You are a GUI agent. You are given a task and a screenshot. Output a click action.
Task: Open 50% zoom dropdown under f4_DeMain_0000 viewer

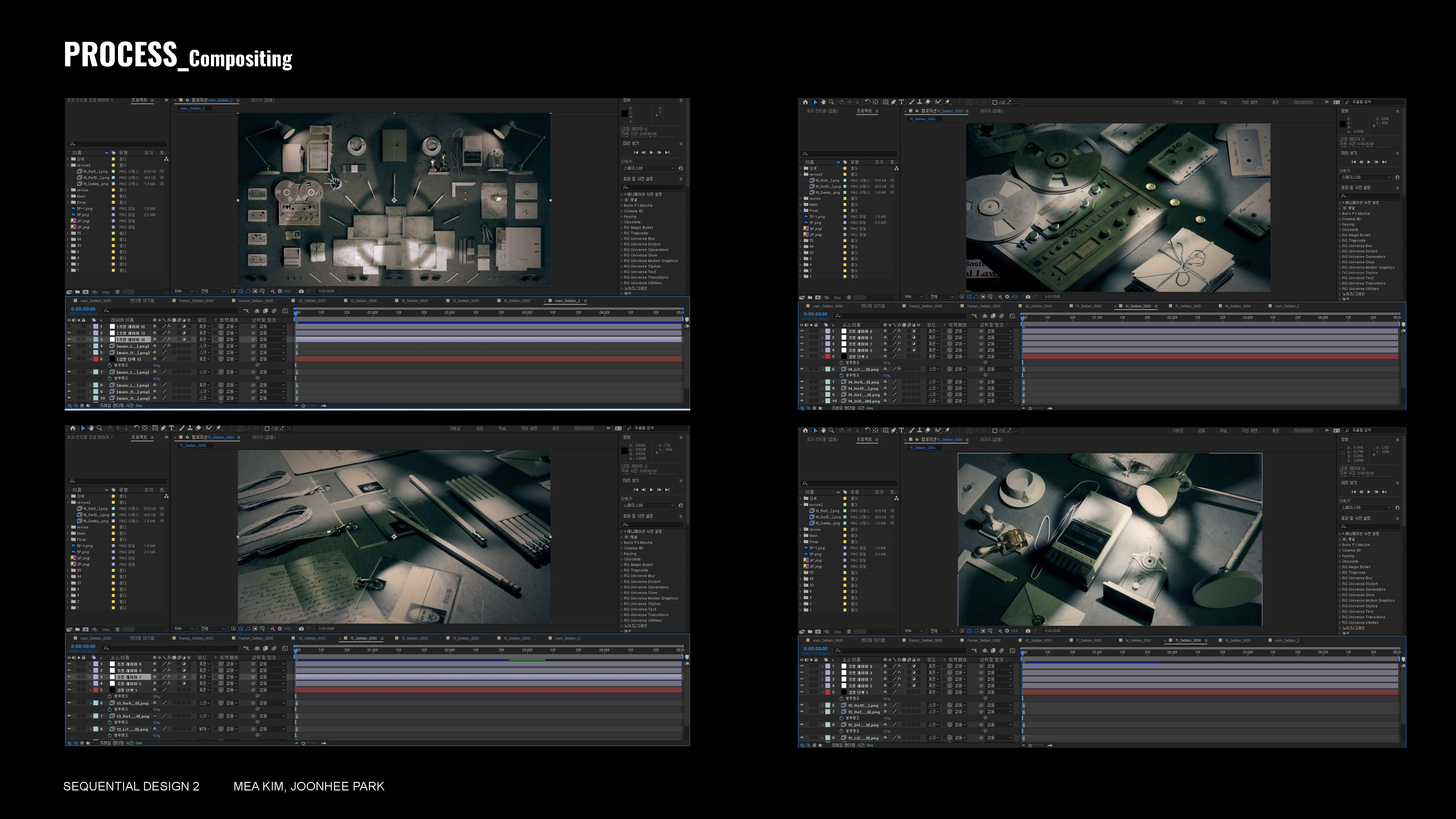pyautogui.click(x=913, y=297)
